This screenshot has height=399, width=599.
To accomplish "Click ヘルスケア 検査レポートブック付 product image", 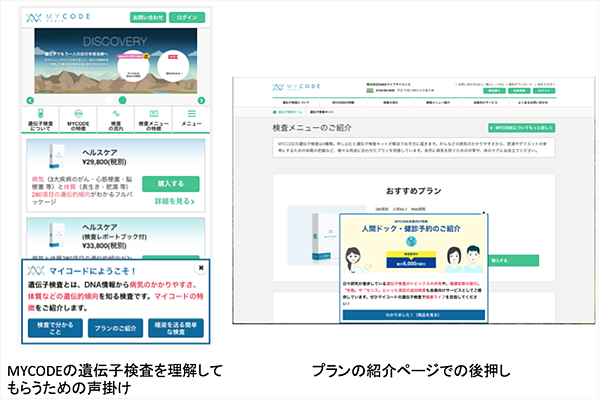I will pos(57,235).
